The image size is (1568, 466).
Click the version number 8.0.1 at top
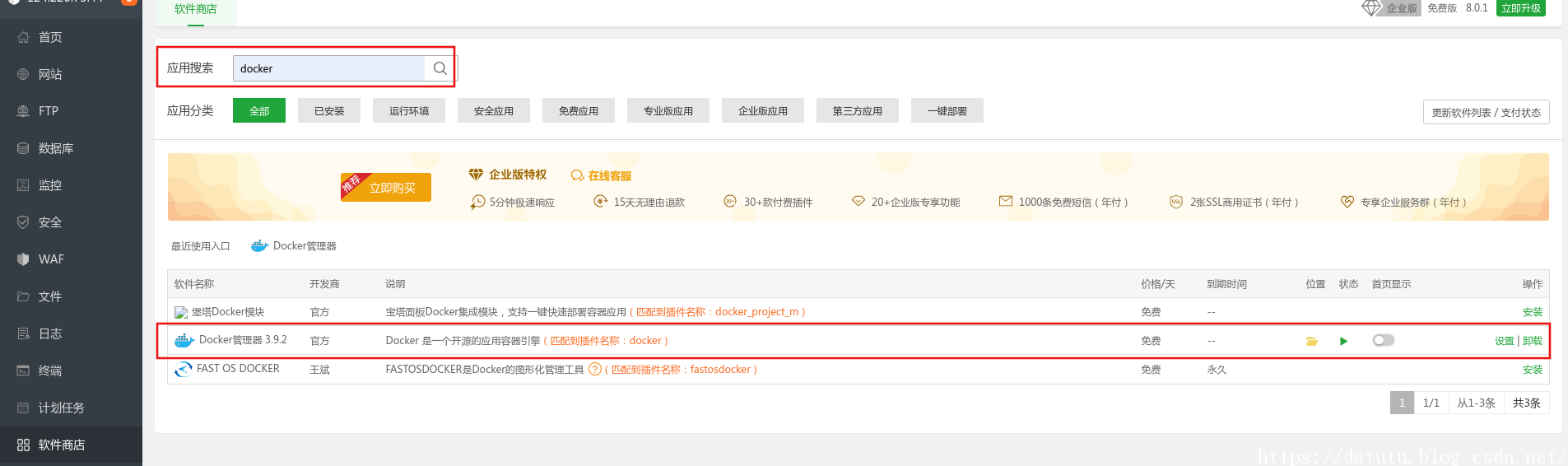pyautogui.click(x=1477, y=8)
